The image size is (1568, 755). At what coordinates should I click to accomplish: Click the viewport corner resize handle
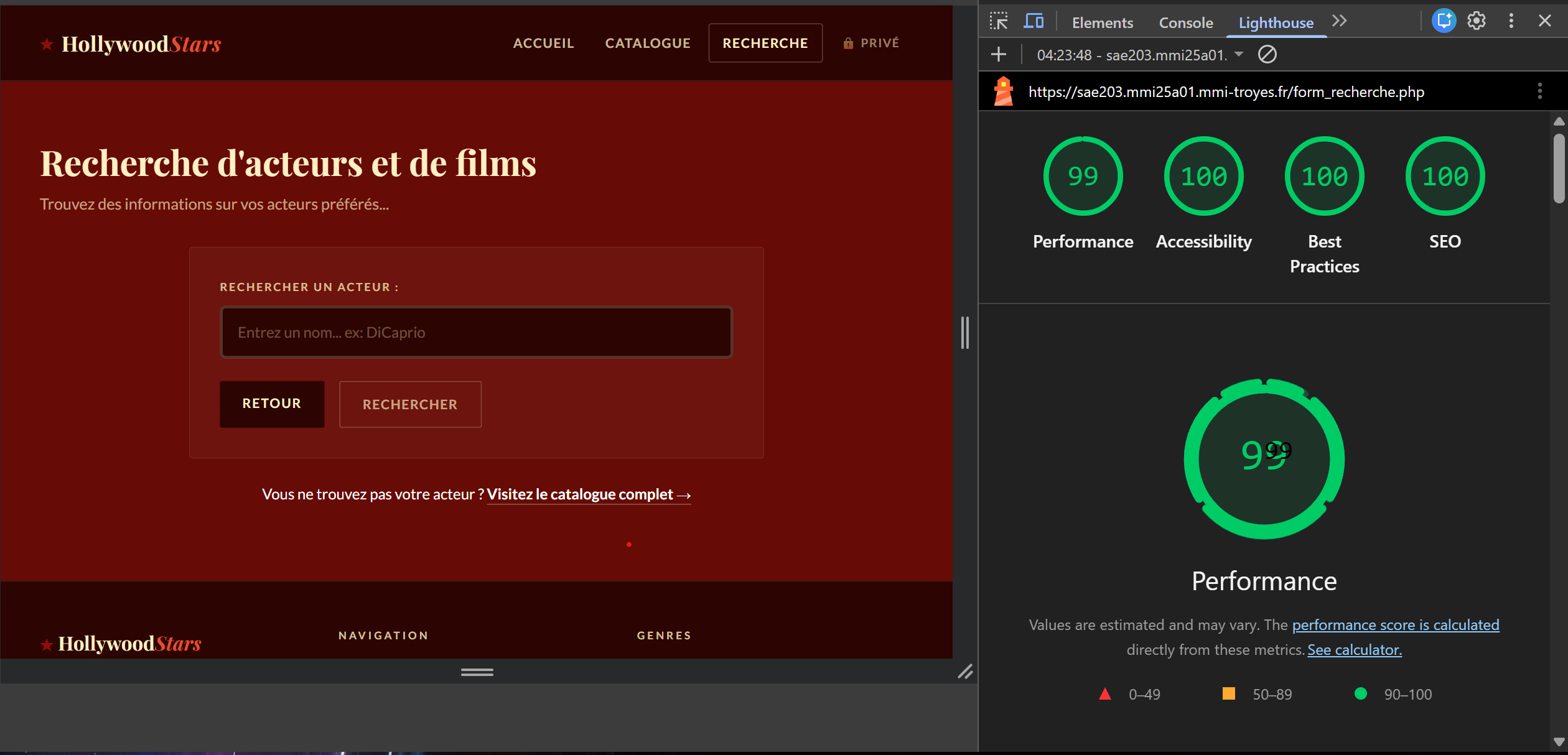coord(965,672)
